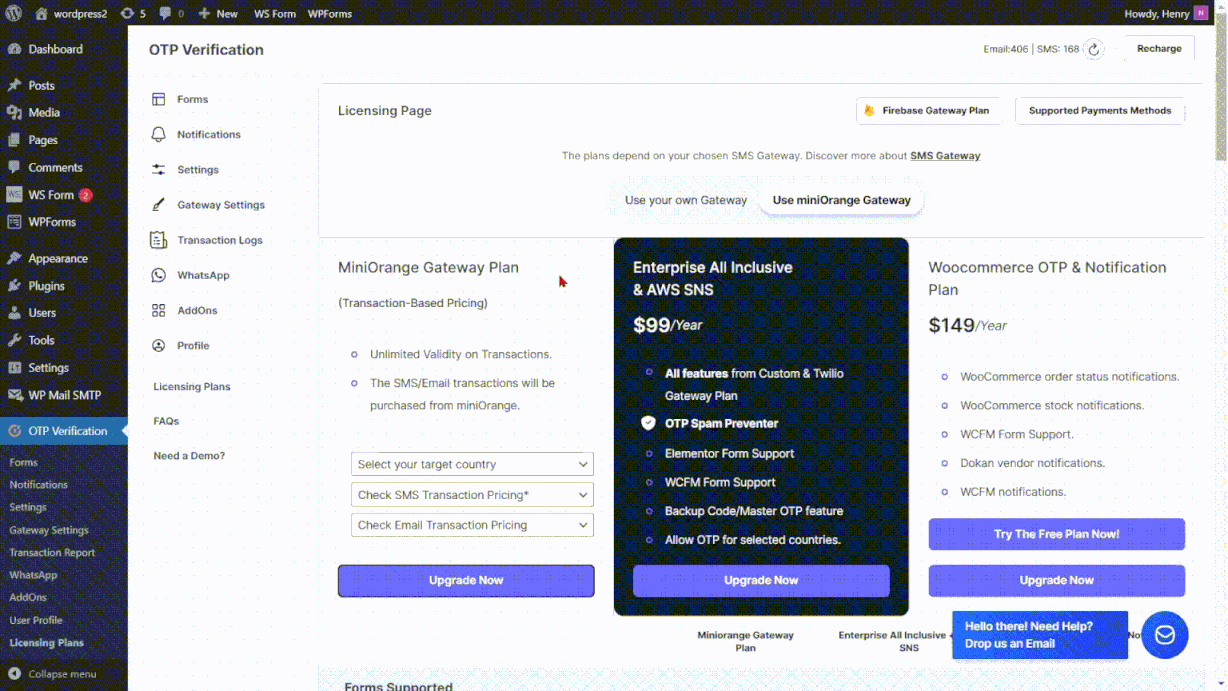Screen dimensions: 1228x691
Task: Click Upgrade Now in Enterprise All Inclusive card
Action: [761, 580]
